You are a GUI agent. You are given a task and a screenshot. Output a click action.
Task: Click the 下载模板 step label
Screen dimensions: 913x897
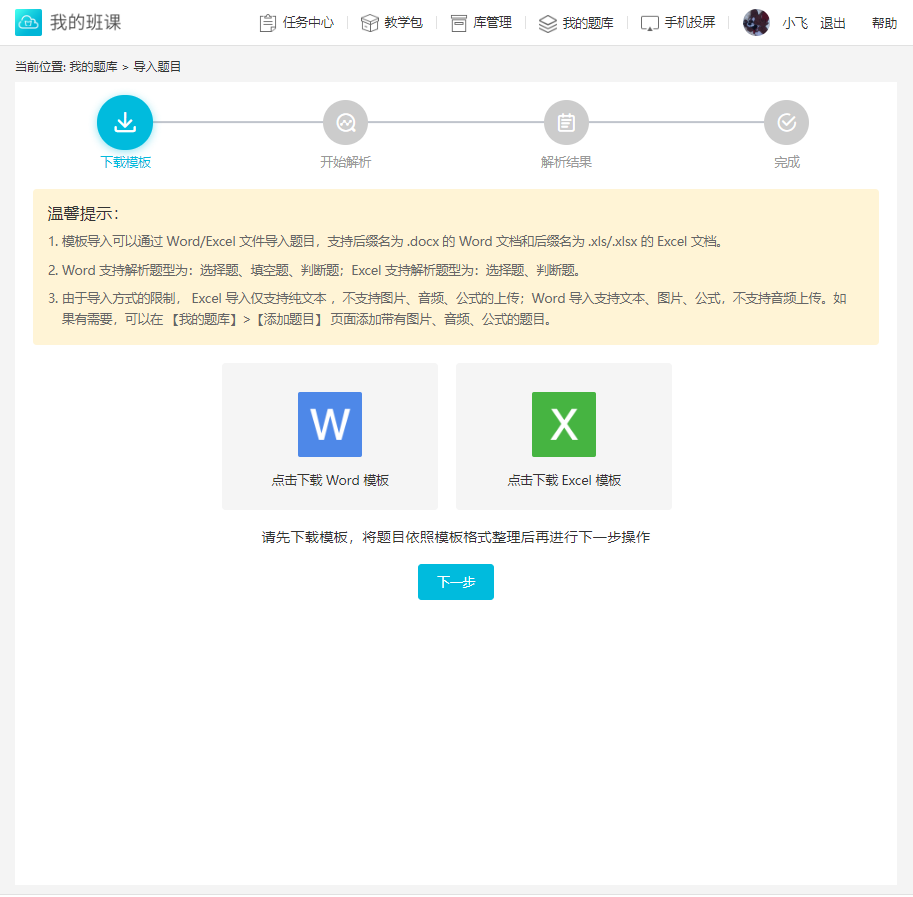(x=125, y=162)
